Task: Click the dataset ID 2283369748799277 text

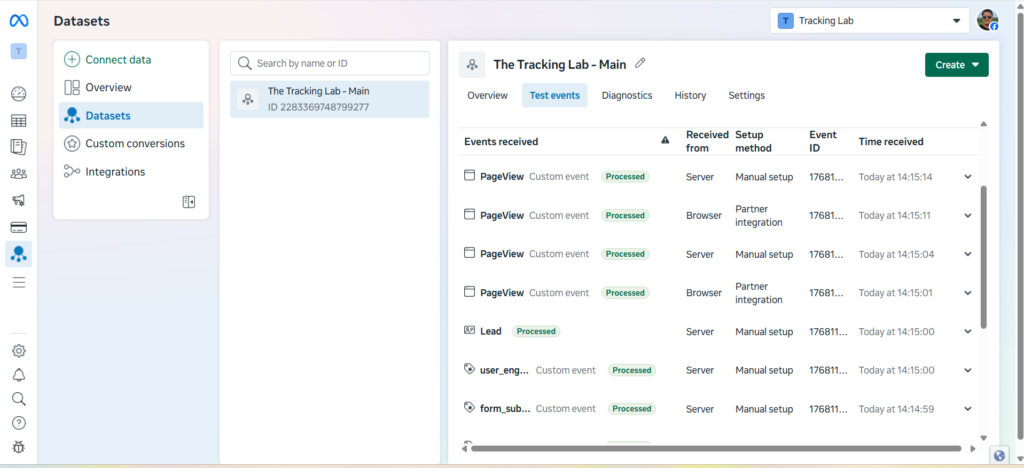Action: click(x=318, y=107)
